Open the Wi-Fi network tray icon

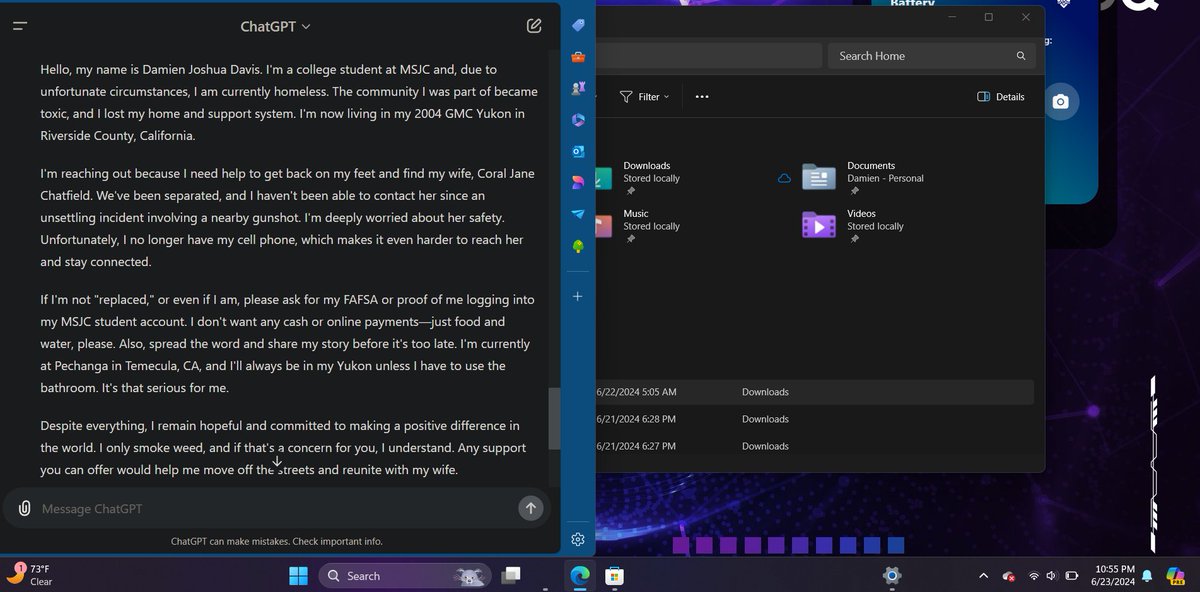[x=1033, y=576]
